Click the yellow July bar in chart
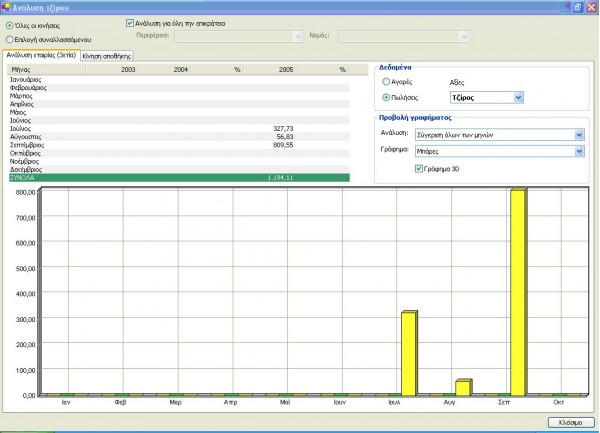 [409, 353]
